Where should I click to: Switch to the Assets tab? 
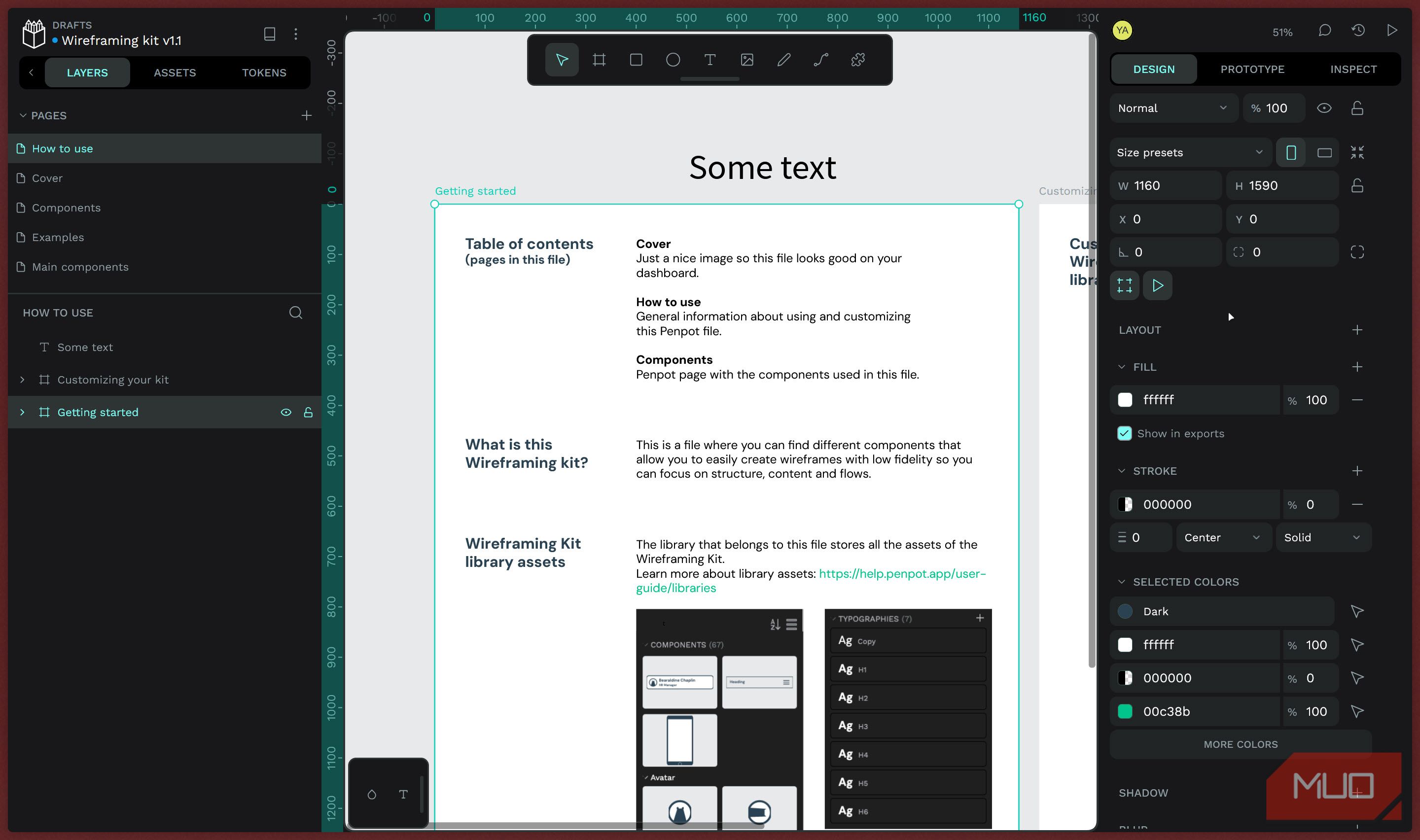(x=175, y=72)
